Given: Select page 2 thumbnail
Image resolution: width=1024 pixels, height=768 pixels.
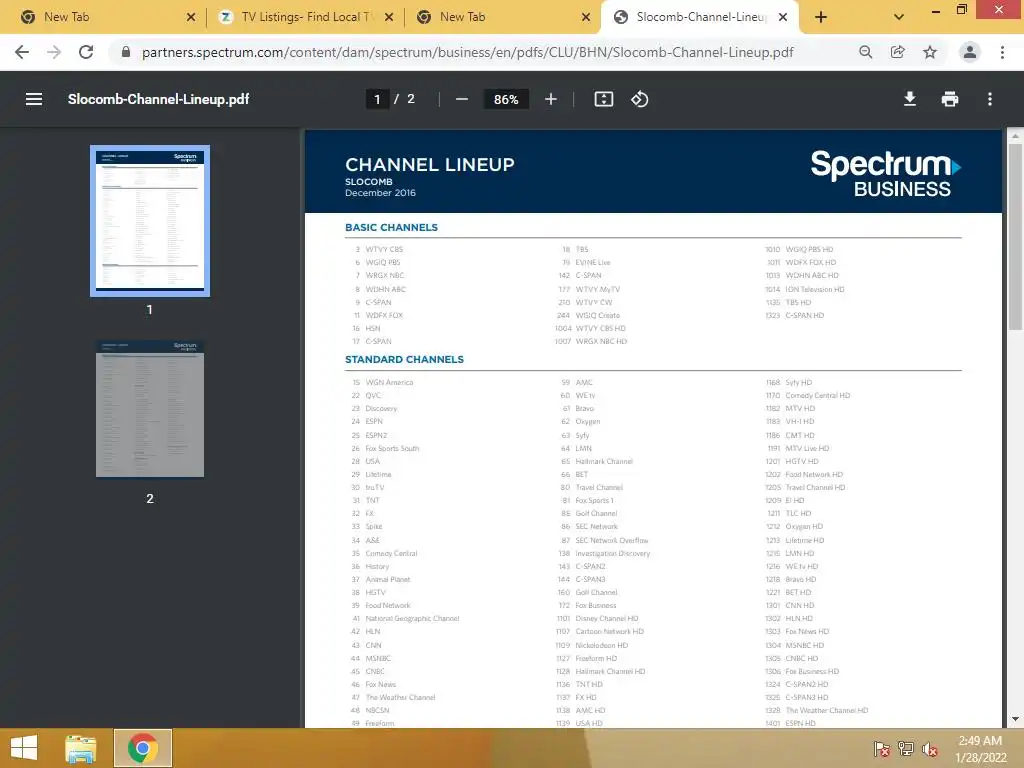Looking at the screenshot, I should (150, 409).
